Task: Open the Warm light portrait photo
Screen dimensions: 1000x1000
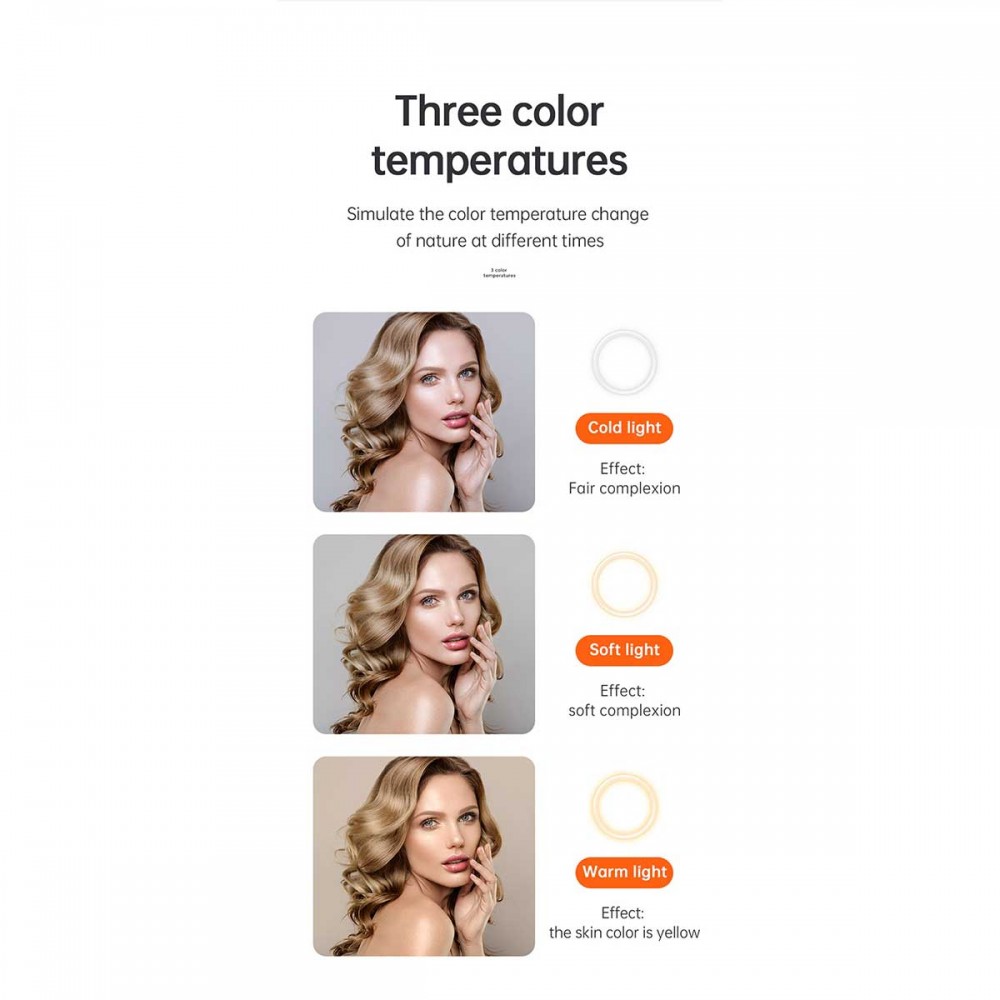Action: click(424, 856)
